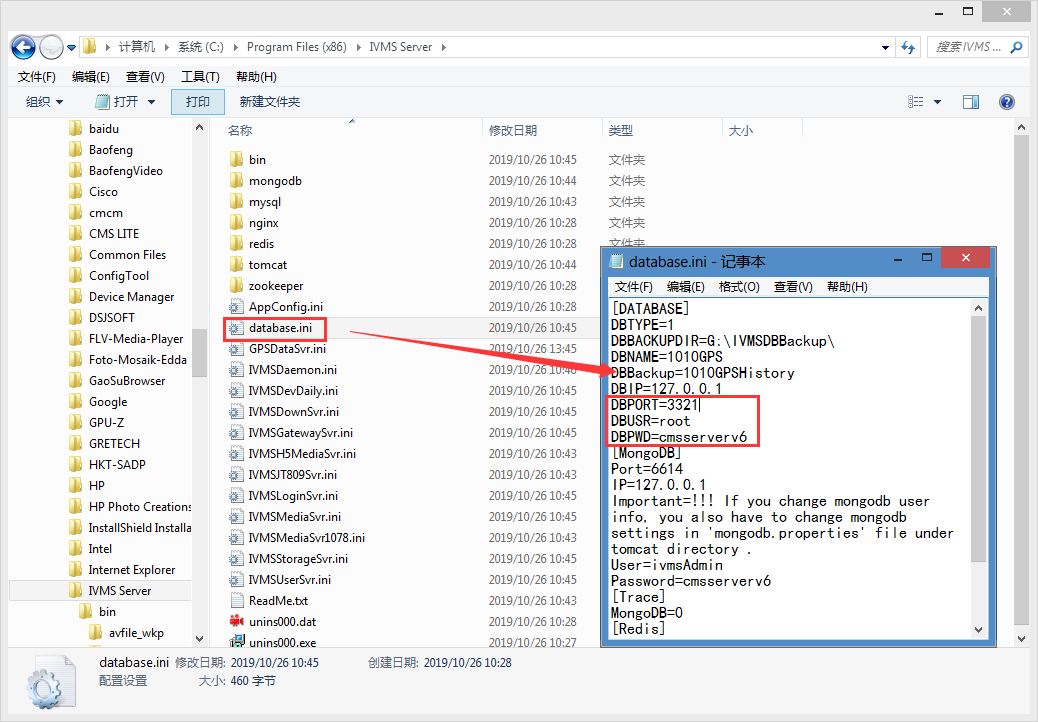
Task: Click the avfile_wkp folder in tree
Action: pos(136,633)
